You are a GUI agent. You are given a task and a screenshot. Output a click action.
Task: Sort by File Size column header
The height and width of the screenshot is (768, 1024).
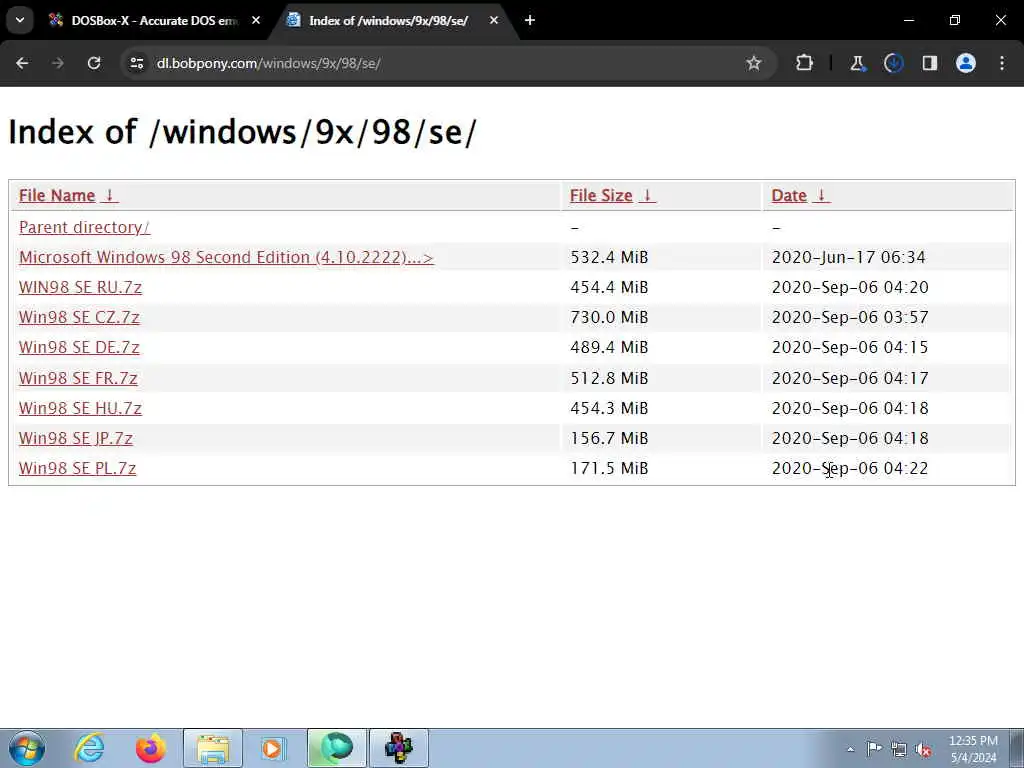601,195
